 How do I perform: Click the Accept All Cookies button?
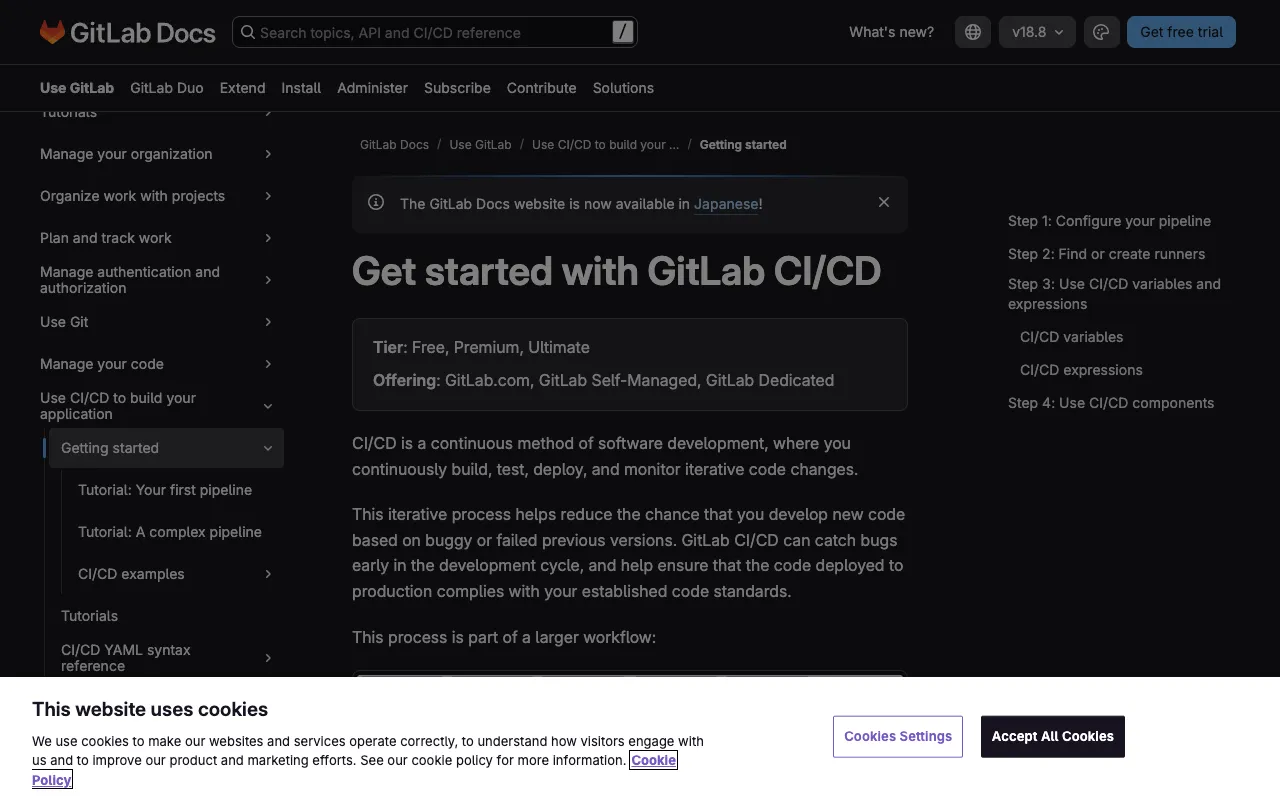[1052, 736]
